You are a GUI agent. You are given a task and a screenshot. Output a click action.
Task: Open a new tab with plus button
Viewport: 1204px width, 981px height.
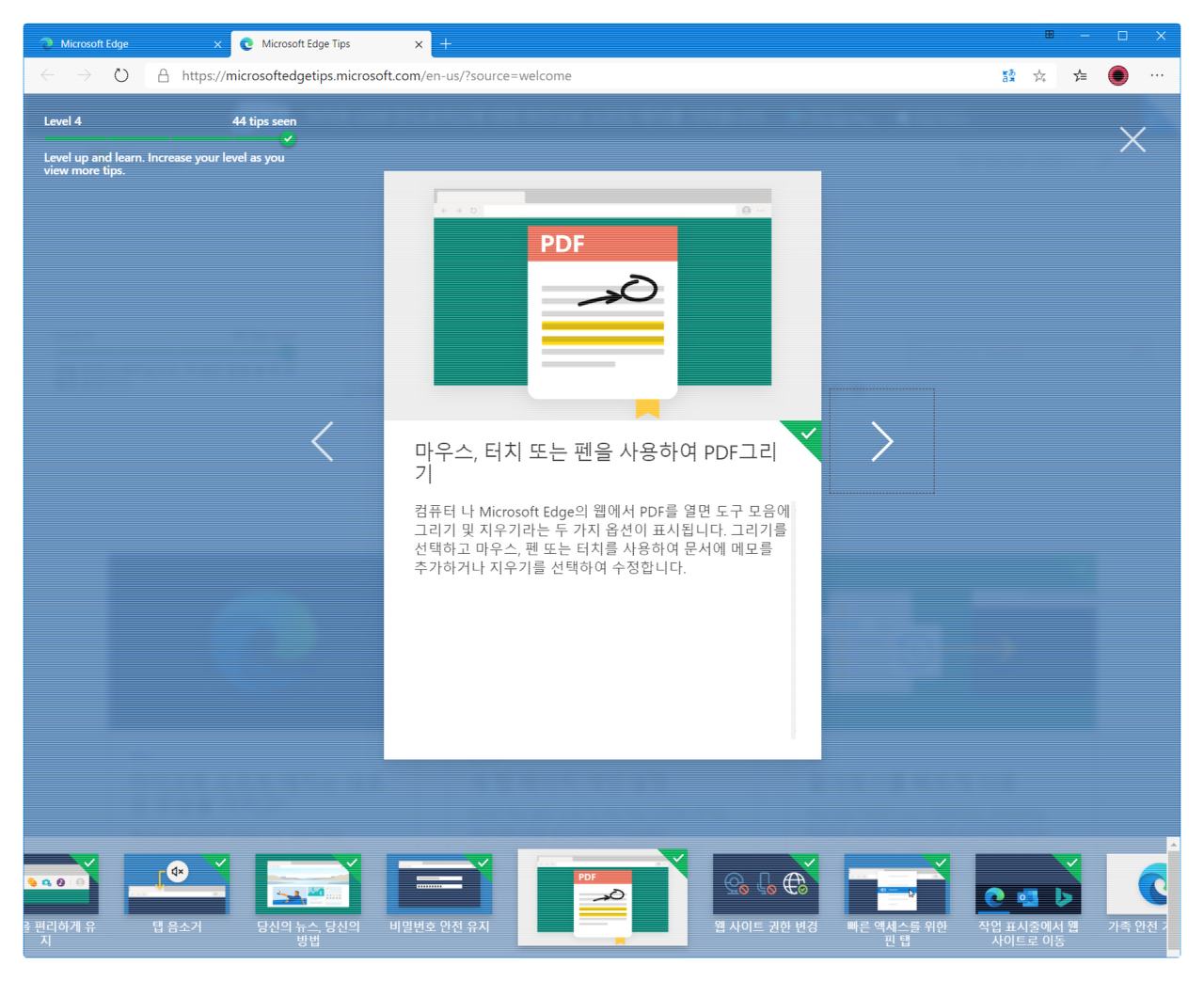[446, 43]
